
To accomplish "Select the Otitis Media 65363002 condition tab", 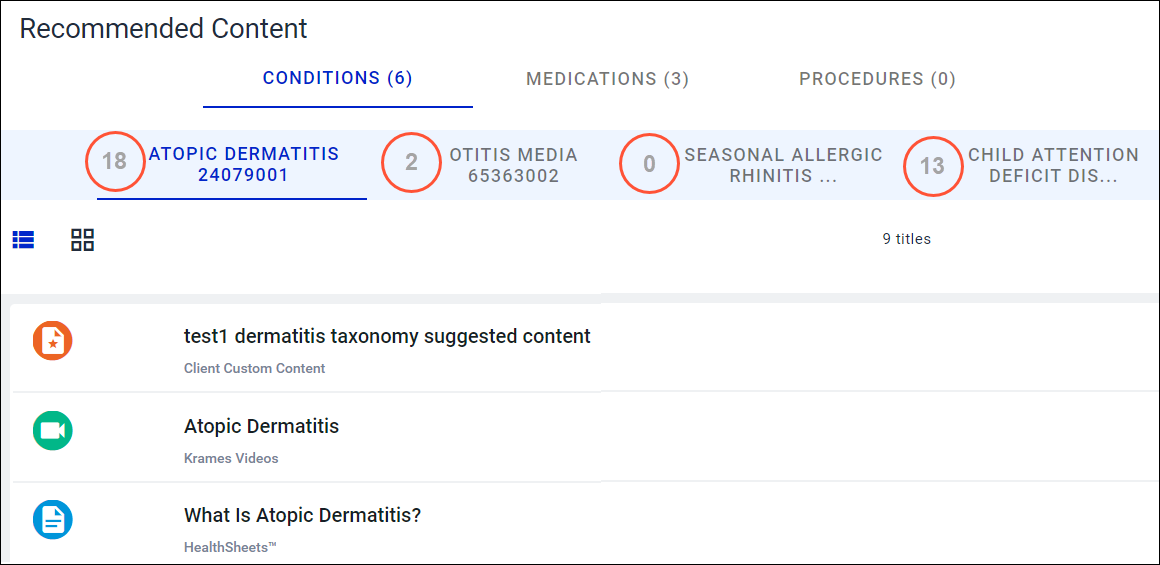I will [x=513, y=165].
